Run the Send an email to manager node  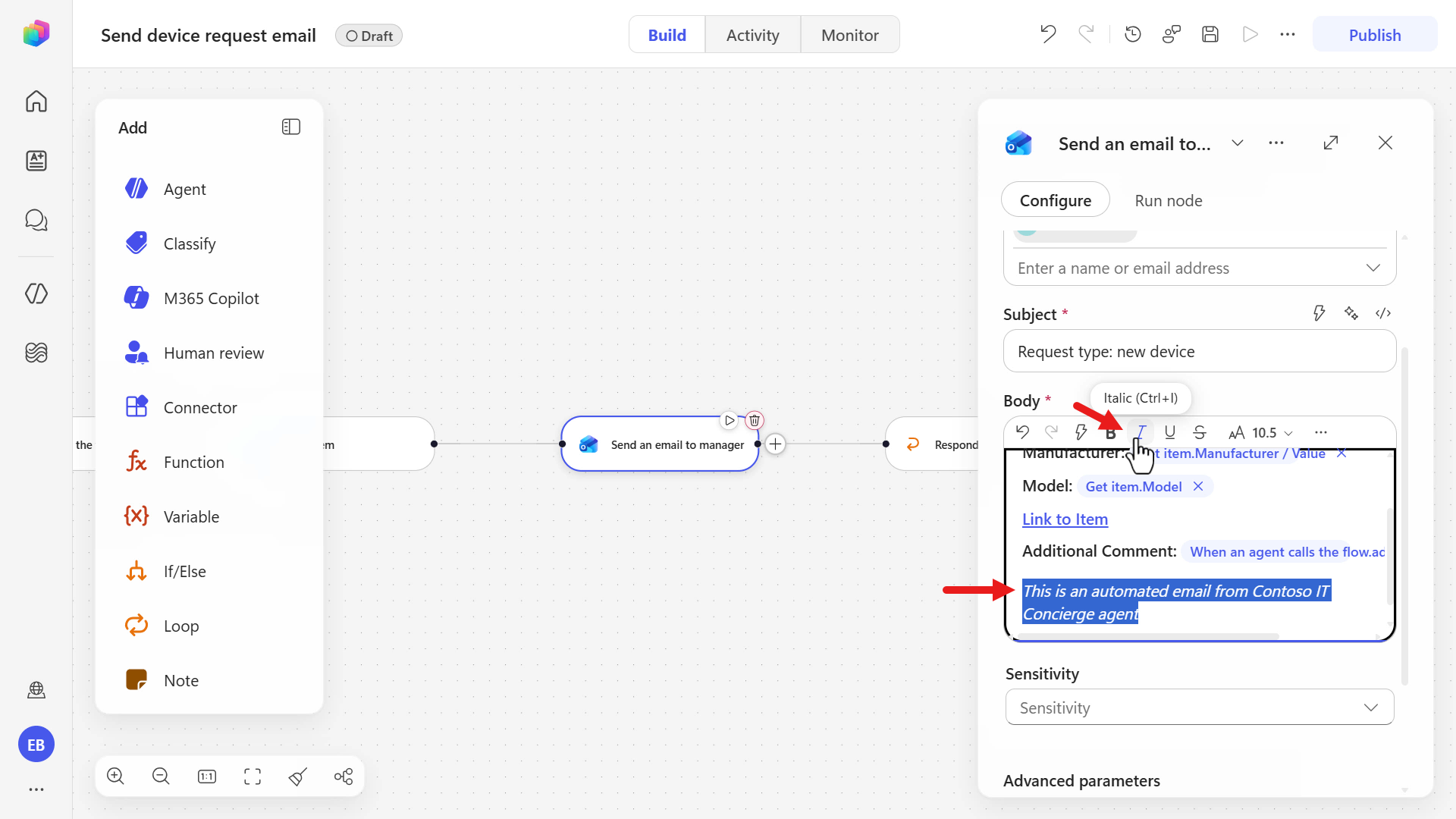click(x=730, y=420)
